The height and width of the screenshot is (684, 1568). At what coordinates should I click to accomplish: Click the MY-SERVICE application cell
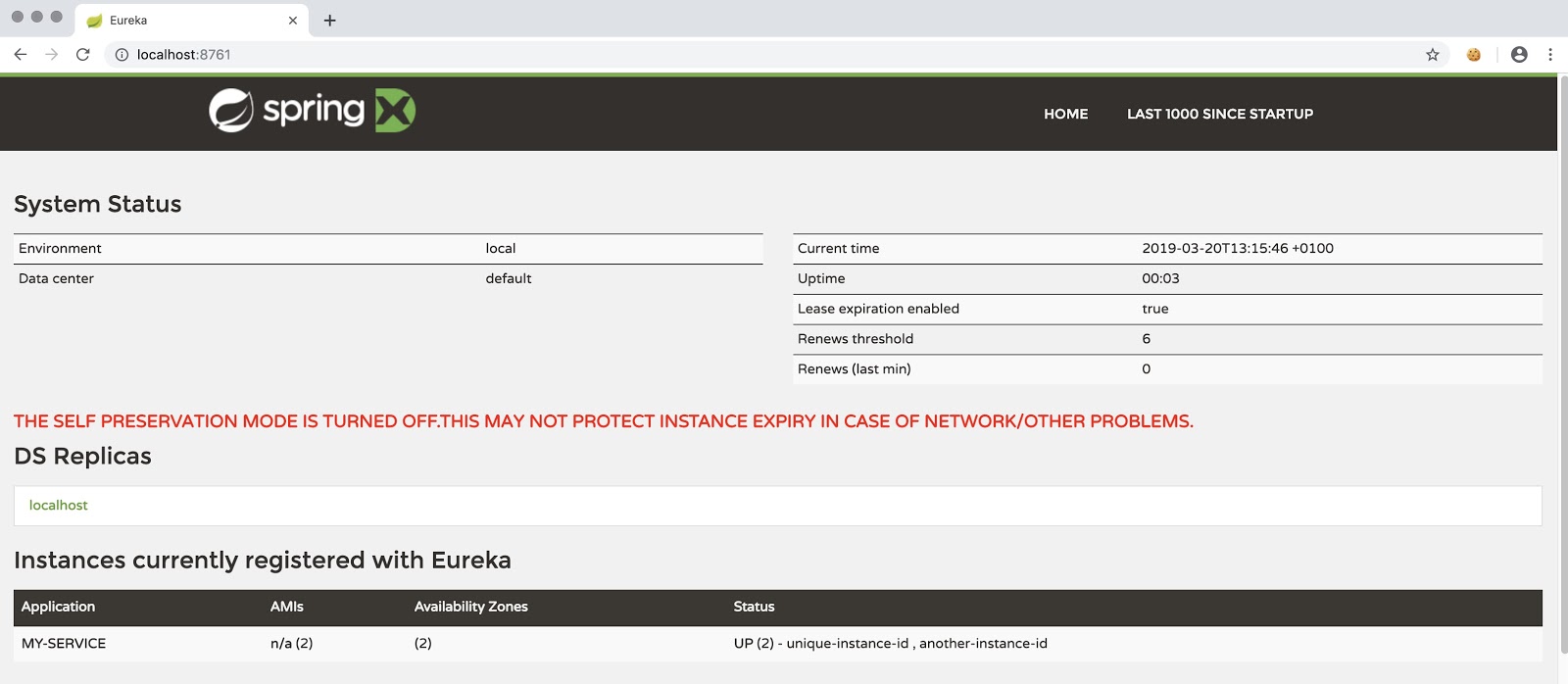[64, 644]
